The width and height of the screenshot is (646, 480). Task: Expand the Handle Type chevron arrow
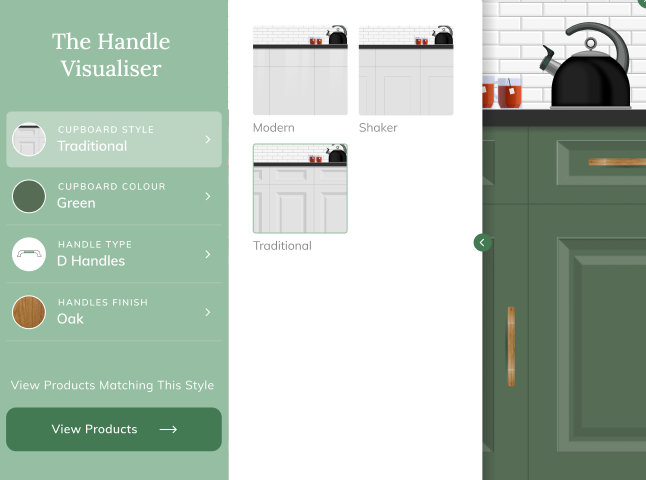[x=208, y=254]
